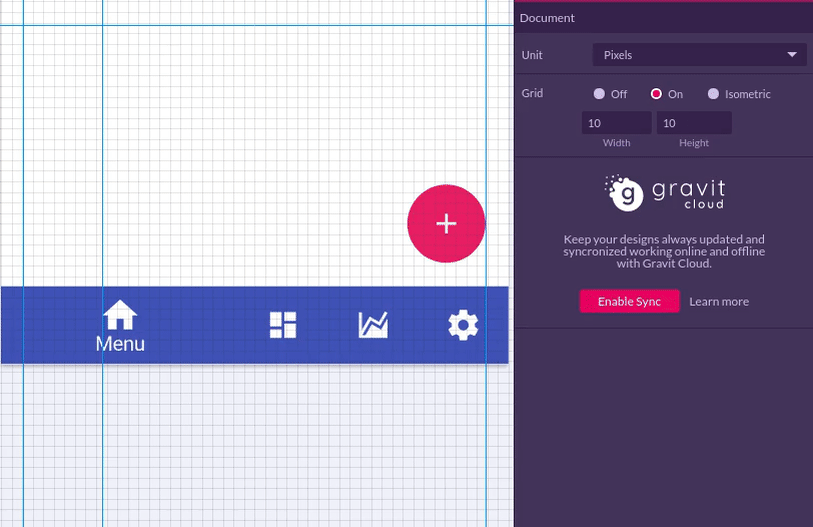Click the Unit label
This screenshot has height=527, width=813.
pyautogui.click(x=532, y=55)
